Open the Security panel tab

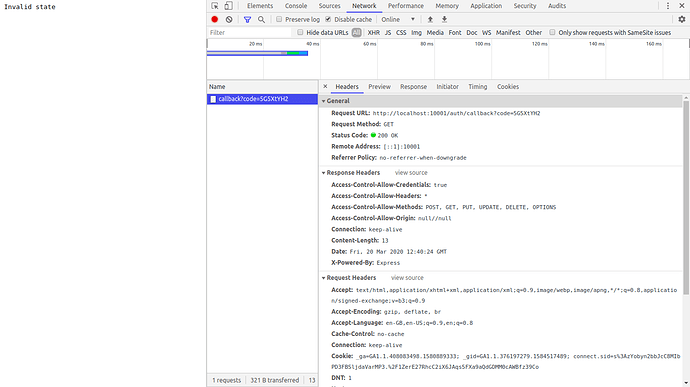coord(525,6)
